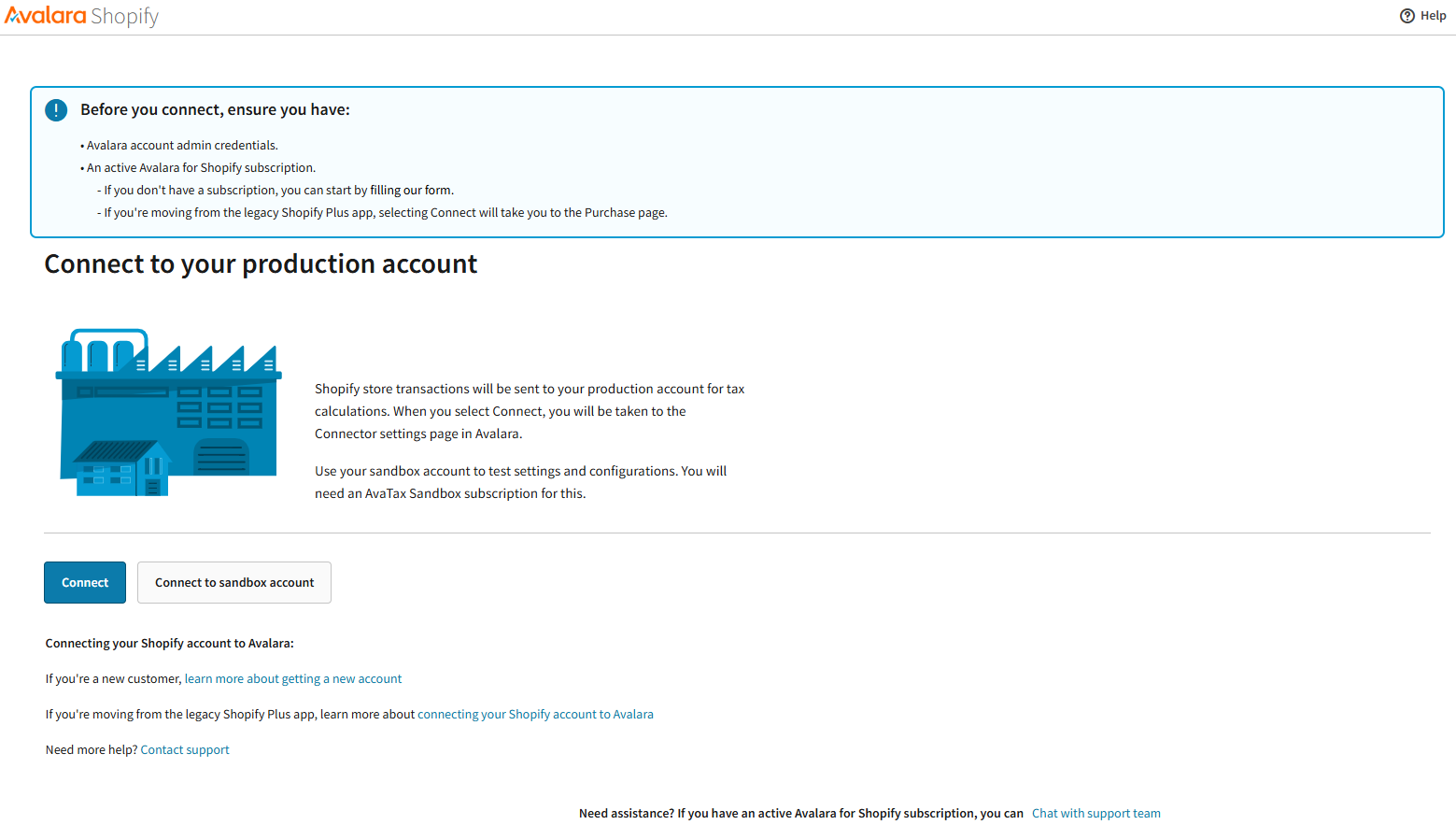
Task: Click "If you're a new customer," text
Action: [113, 679]
